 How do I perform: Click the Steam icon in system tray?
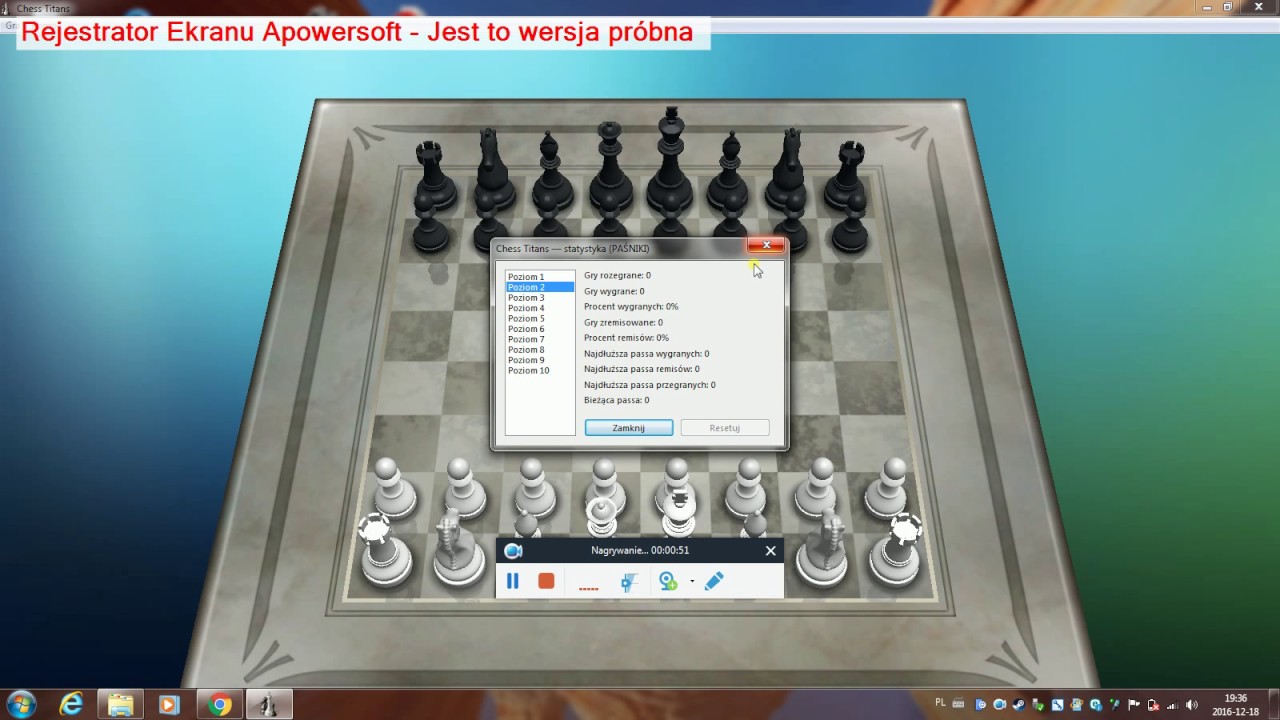tap(1019, 705)
